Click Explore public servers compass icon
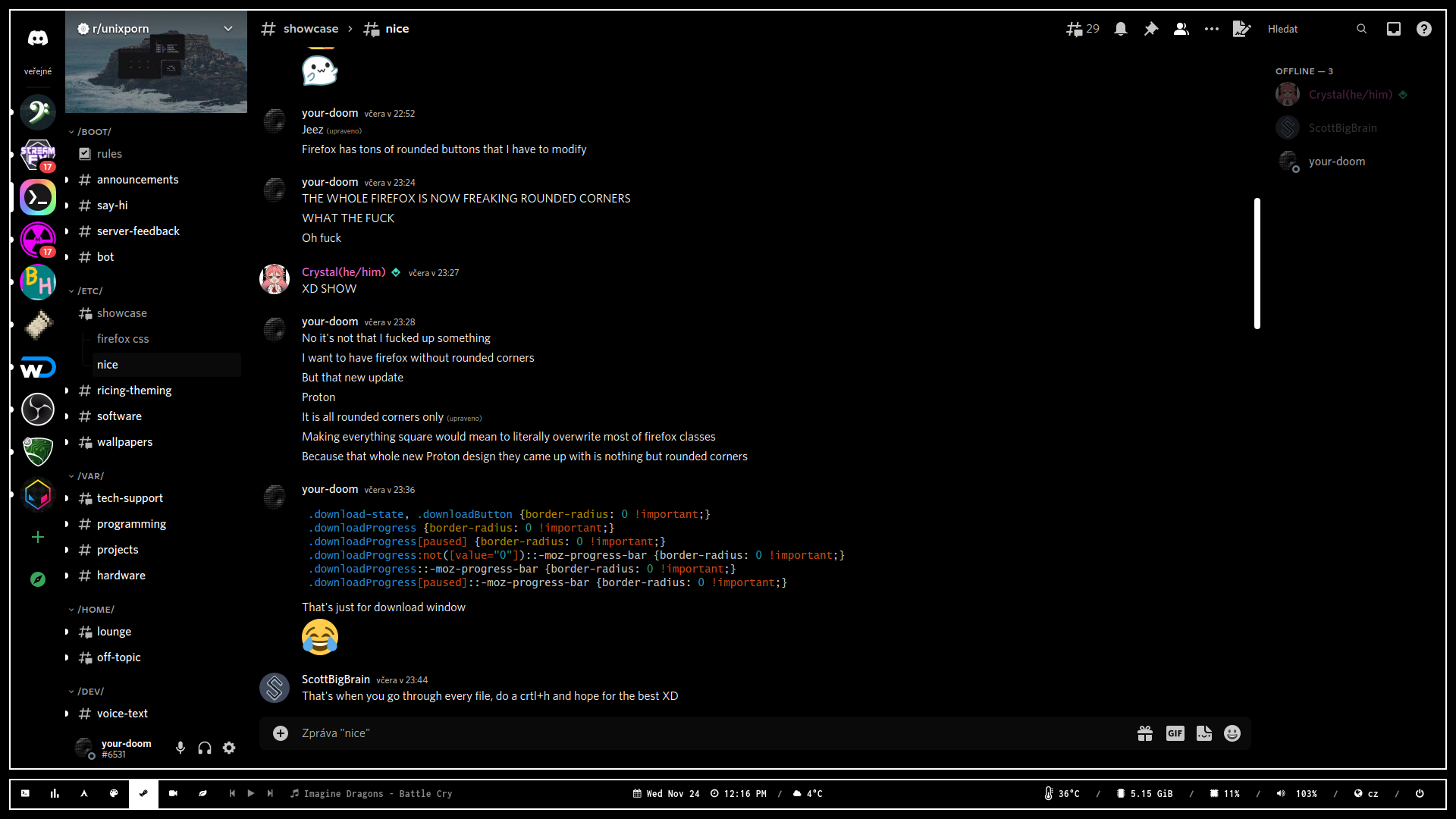The image size is (1456, 819). pyautogui.click(x=38, y=579)
